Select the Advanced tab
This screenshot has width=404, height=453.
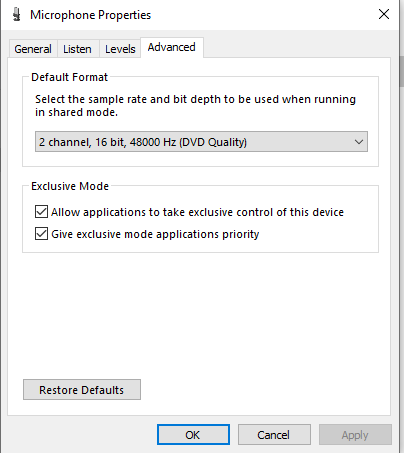(172, 47)
